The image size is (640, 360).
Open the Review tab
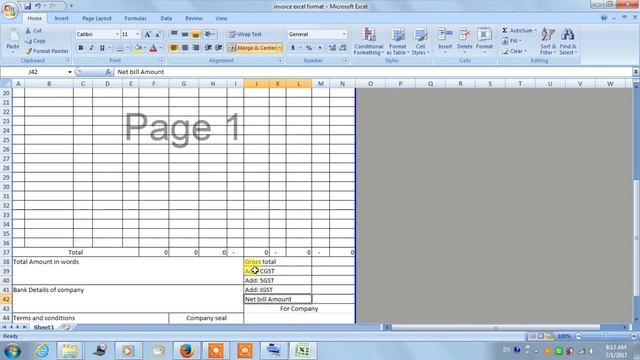(x=194, y=18)
